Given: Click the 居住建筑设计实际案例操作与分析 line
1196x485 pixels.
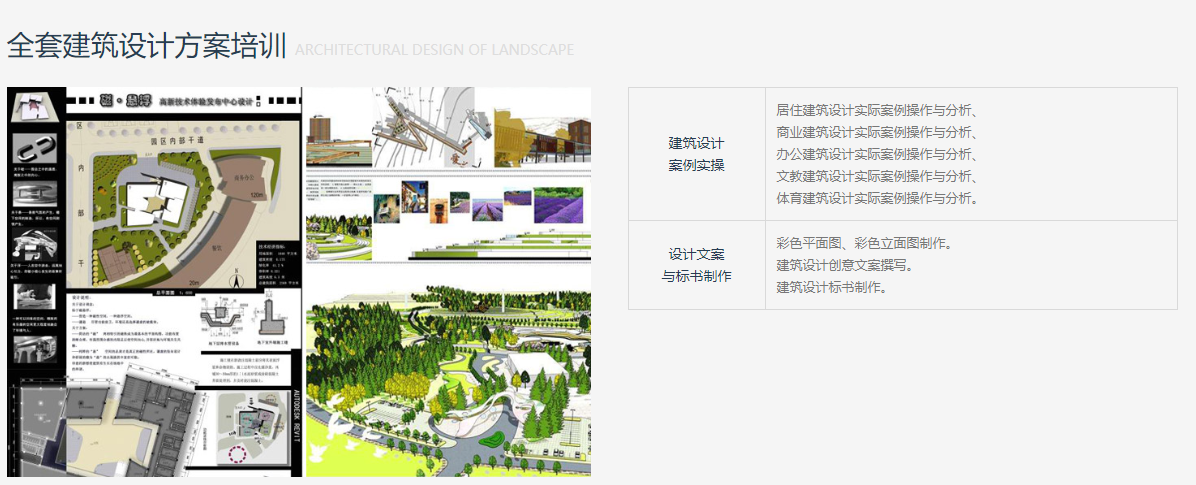Looking at the screenshot, I should 876,110.
